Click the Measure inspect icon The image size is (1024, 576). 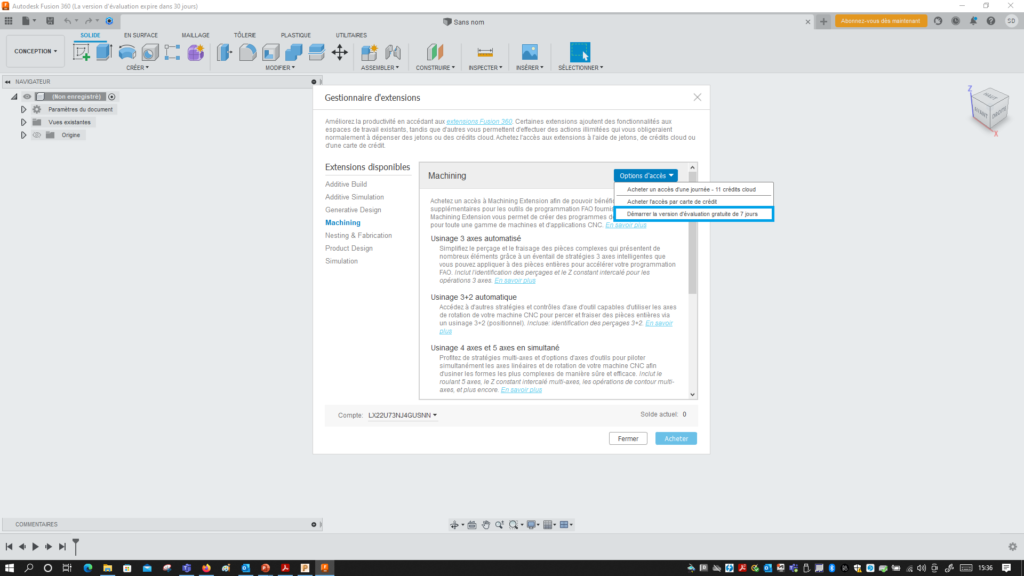tap(485, 52)
